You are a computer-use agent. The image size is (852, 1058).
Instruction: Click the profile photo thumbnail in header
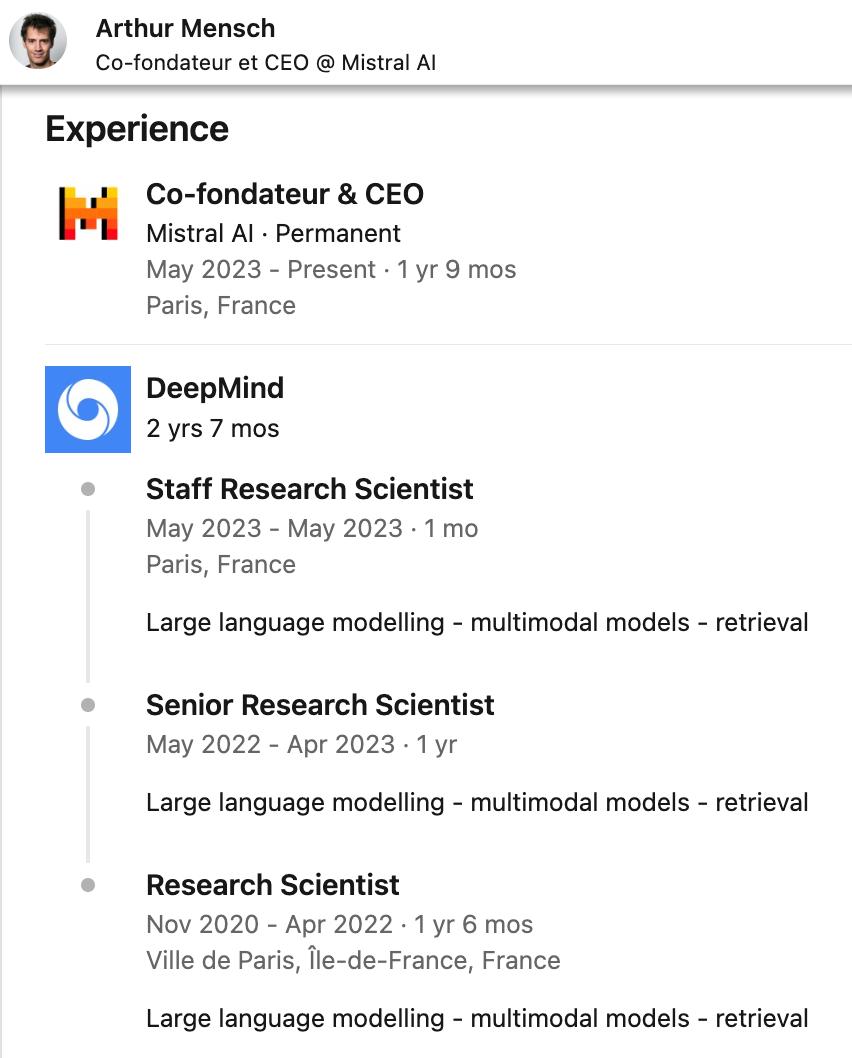click(x=38, y=42)
